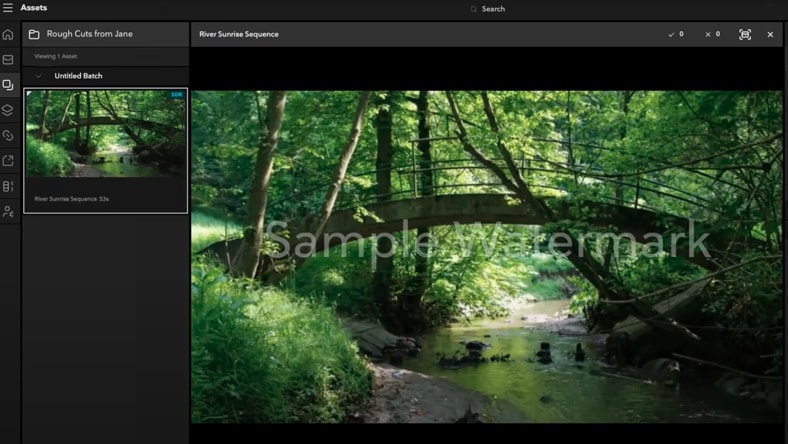
Task: Open the inbox envelope icon
Action: pos(8,60)
